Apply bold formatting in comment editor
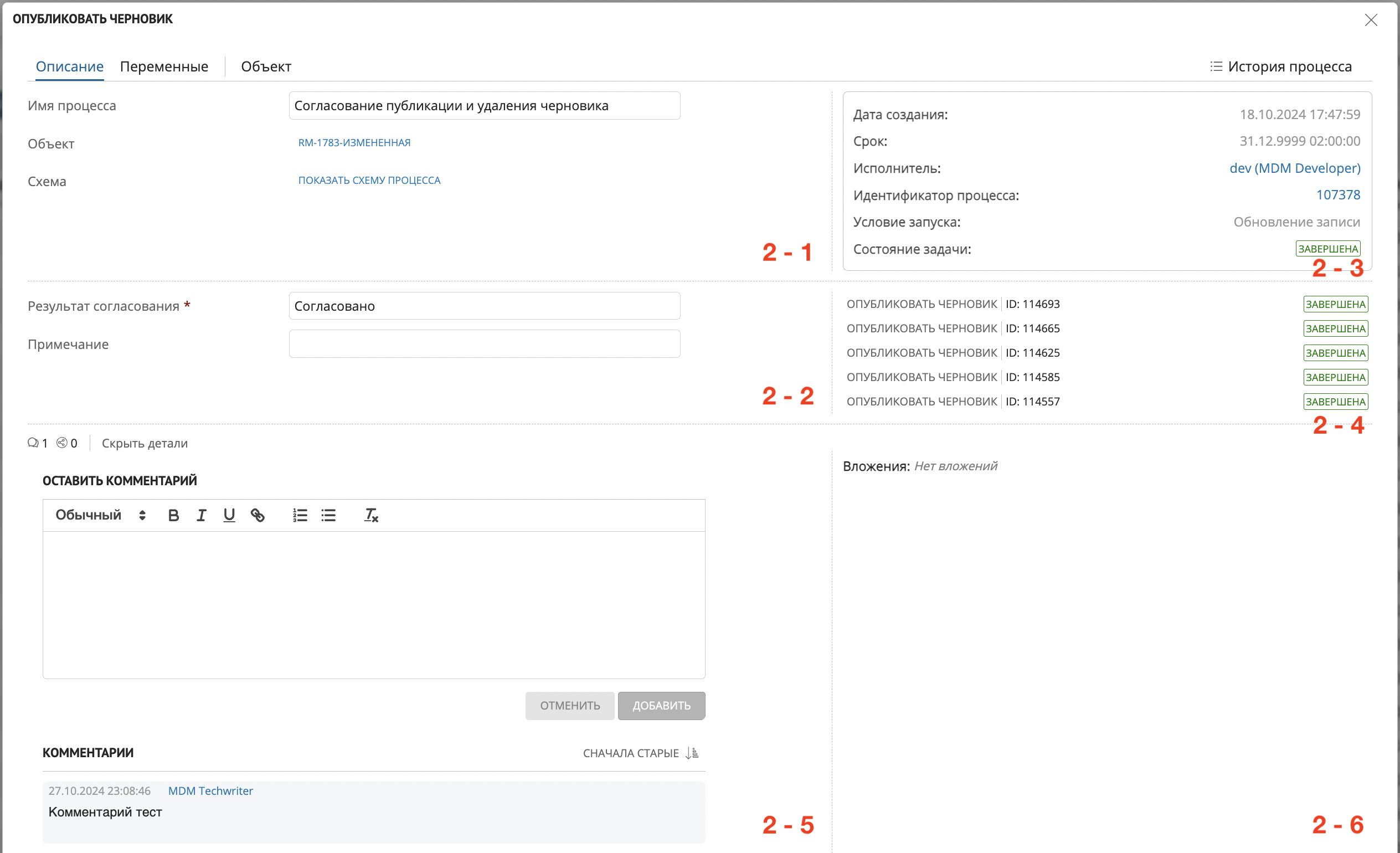 coord(174,515)
